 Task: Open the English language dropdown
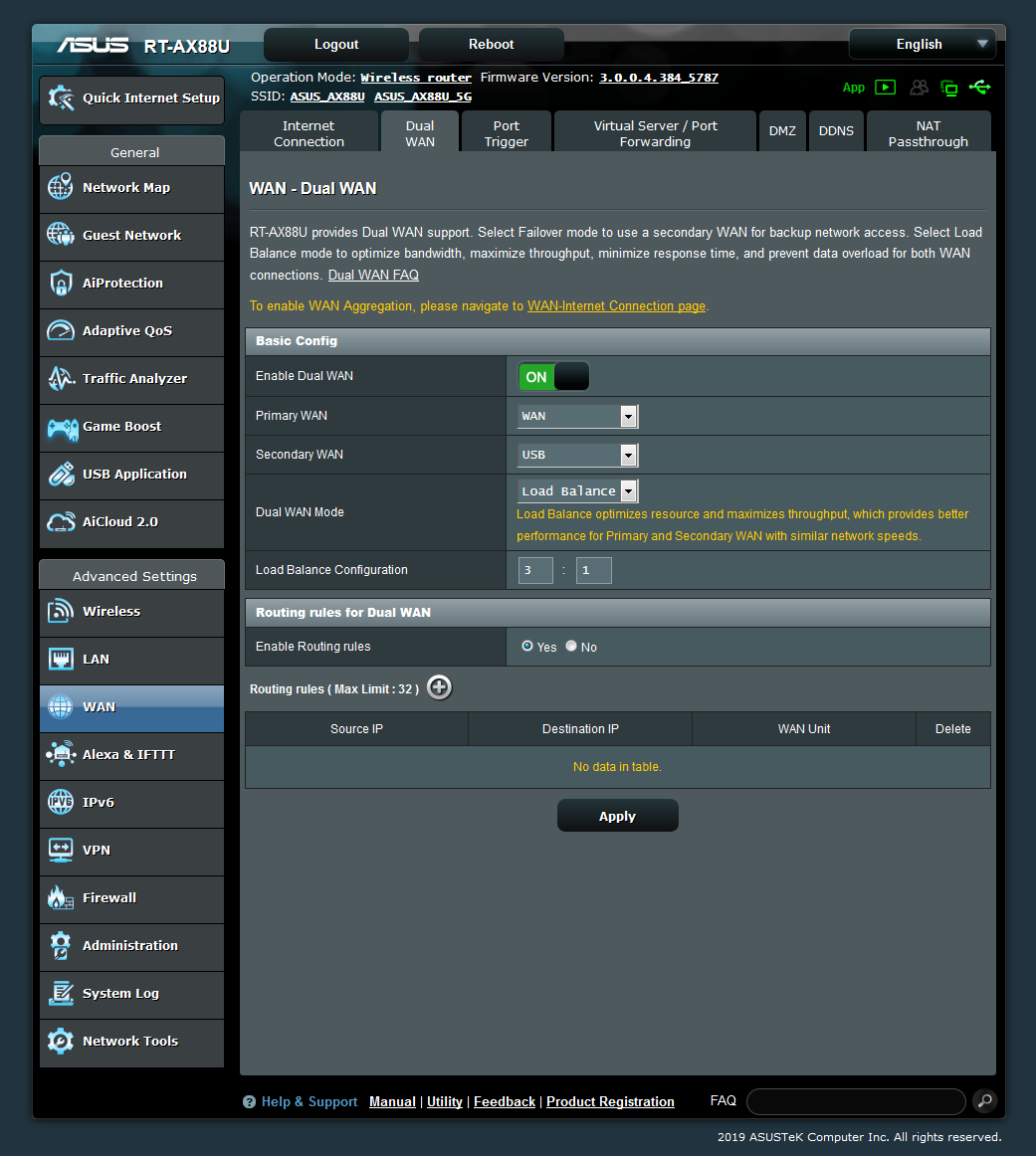[923, 44]
